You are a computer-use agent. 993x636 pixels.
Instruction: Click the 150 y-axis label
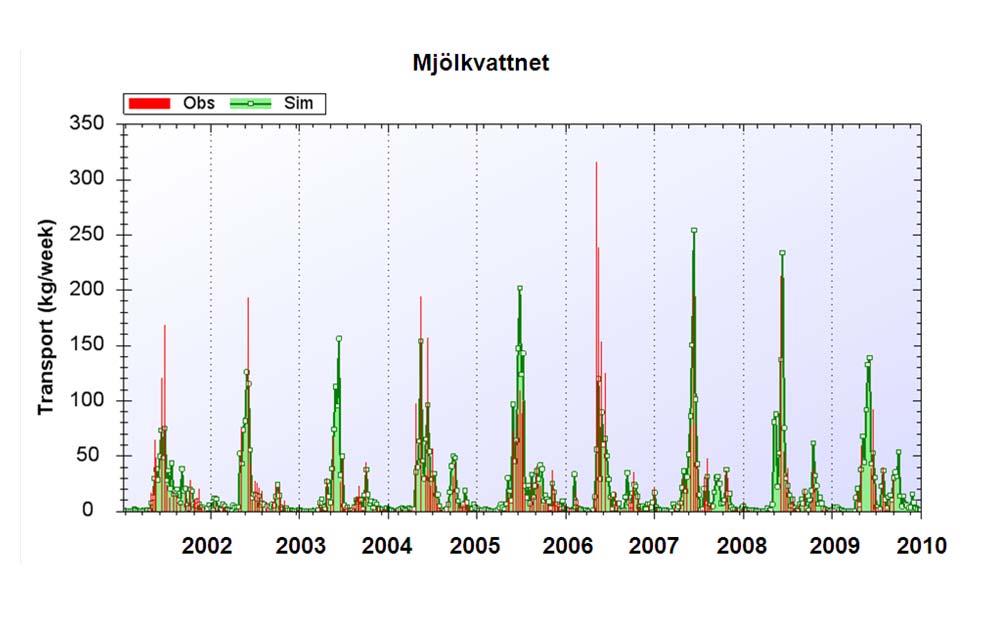point(87,345)
